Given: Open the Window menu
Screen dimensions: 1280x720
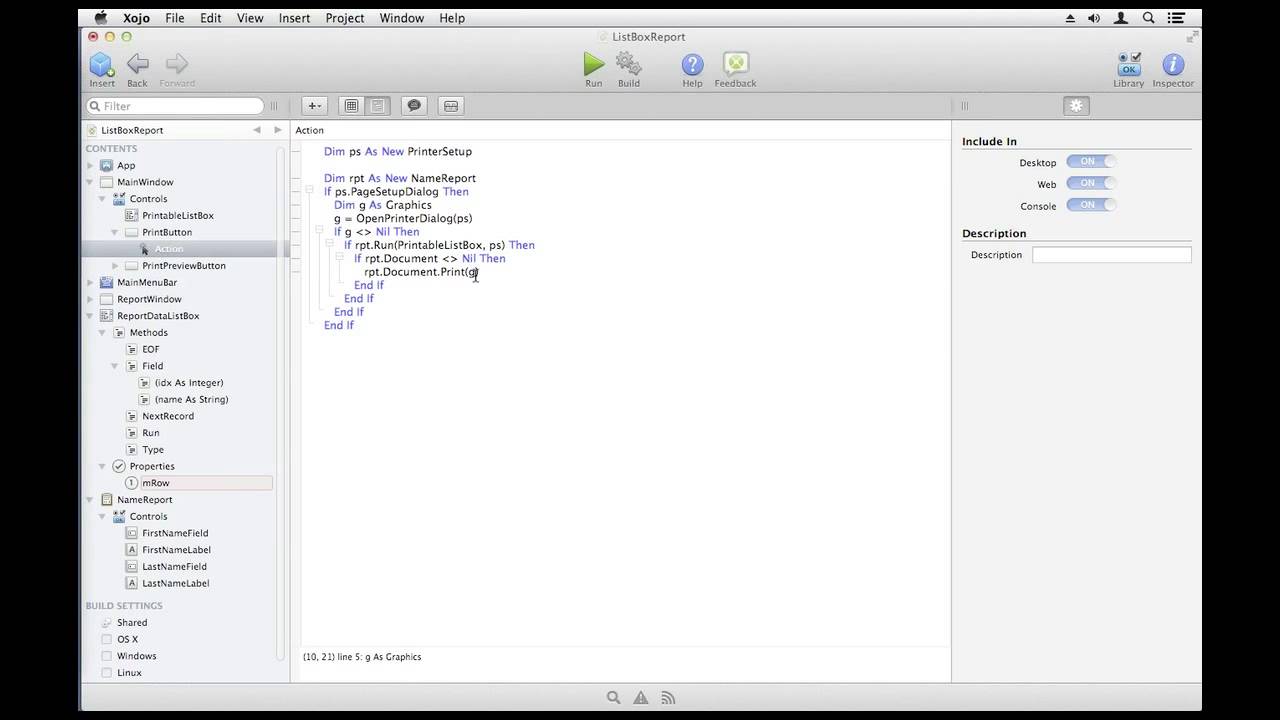Looking at the screenshot, I should pos(402,18).
